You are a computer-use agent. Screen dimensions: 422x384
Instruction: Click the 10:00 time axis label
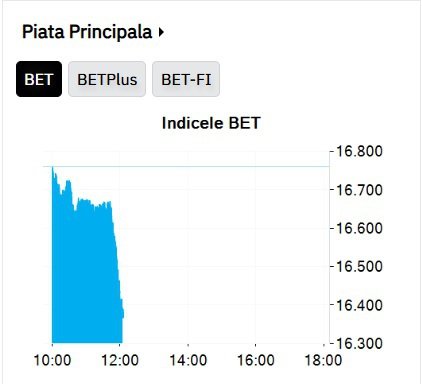(52, 360)
